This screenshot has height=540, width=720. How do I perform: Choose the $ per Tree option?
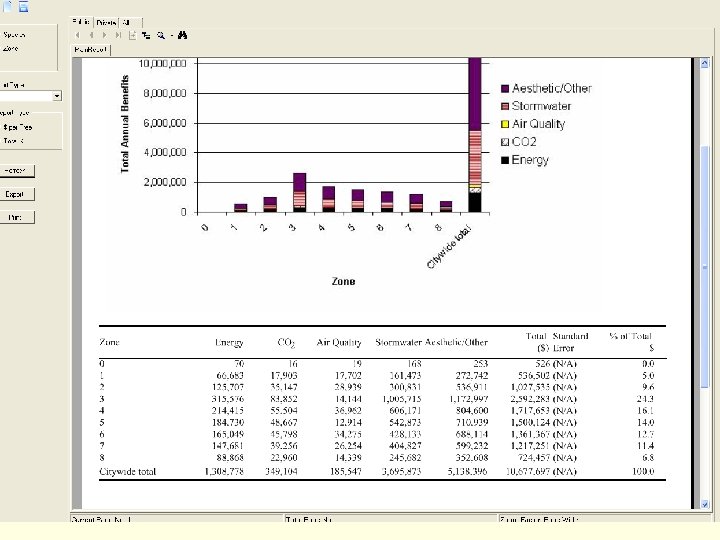tap(17, 127)
